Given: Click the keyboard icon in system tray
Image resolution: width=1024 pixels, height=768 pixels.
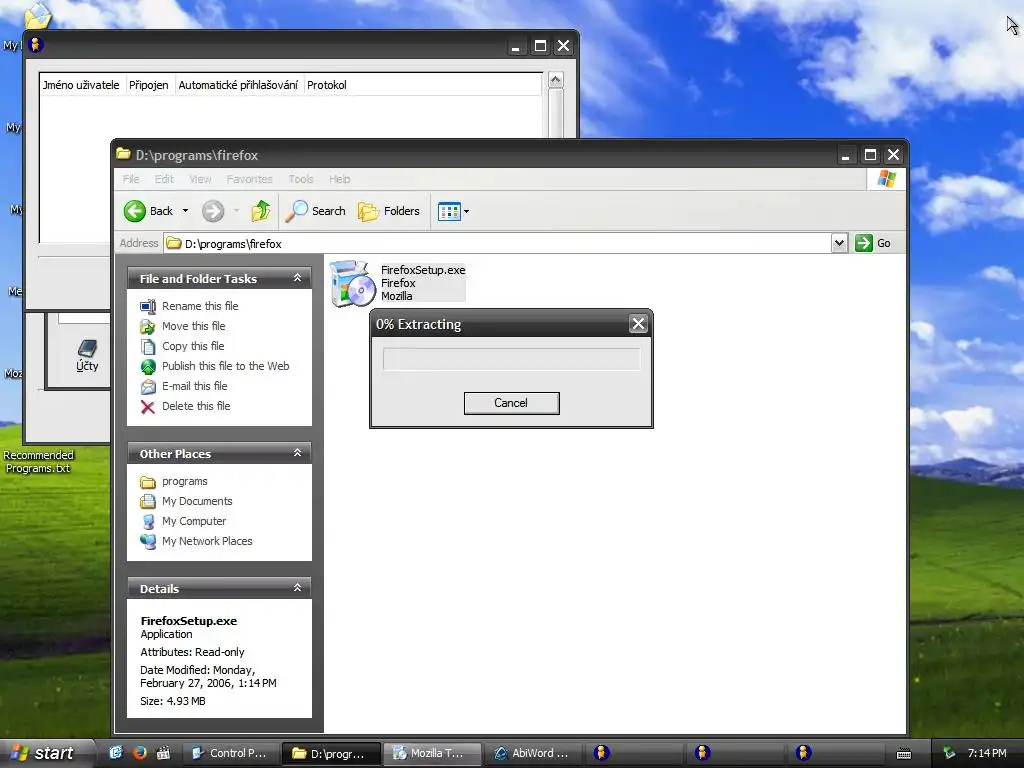Looking at the screenshot, I should pos(904,754).
